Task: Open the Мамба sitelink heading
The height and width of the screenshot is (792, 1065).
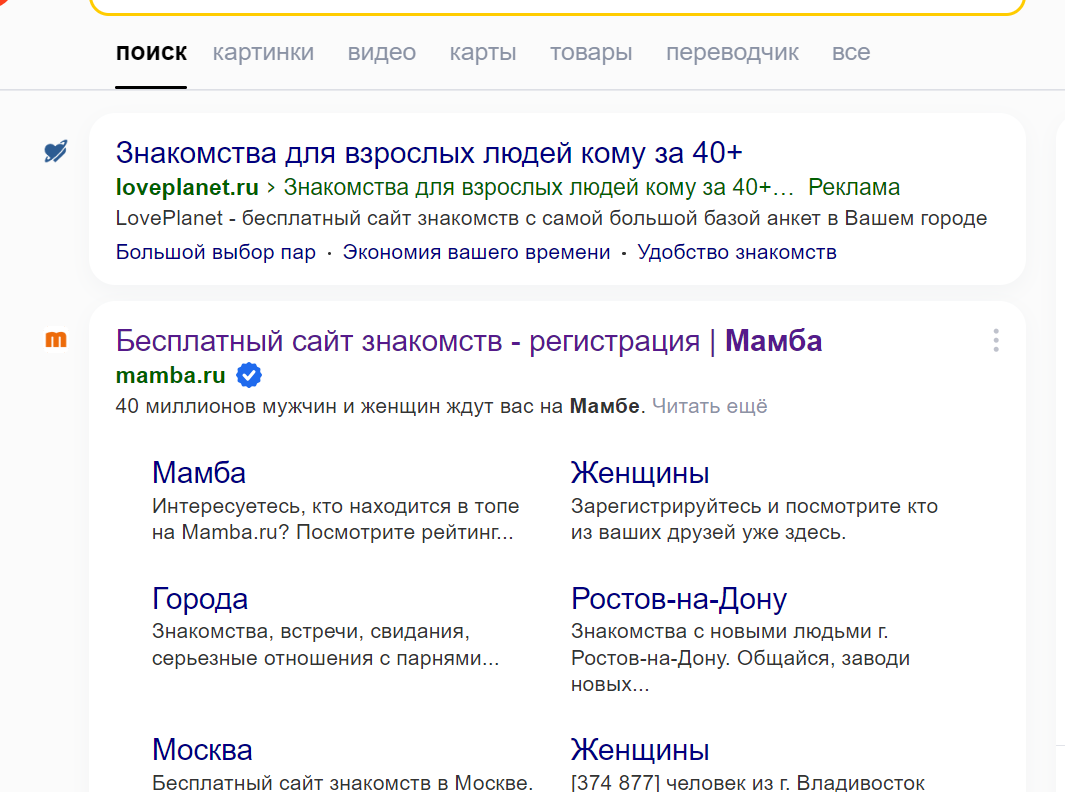Action: coord(199,473)
